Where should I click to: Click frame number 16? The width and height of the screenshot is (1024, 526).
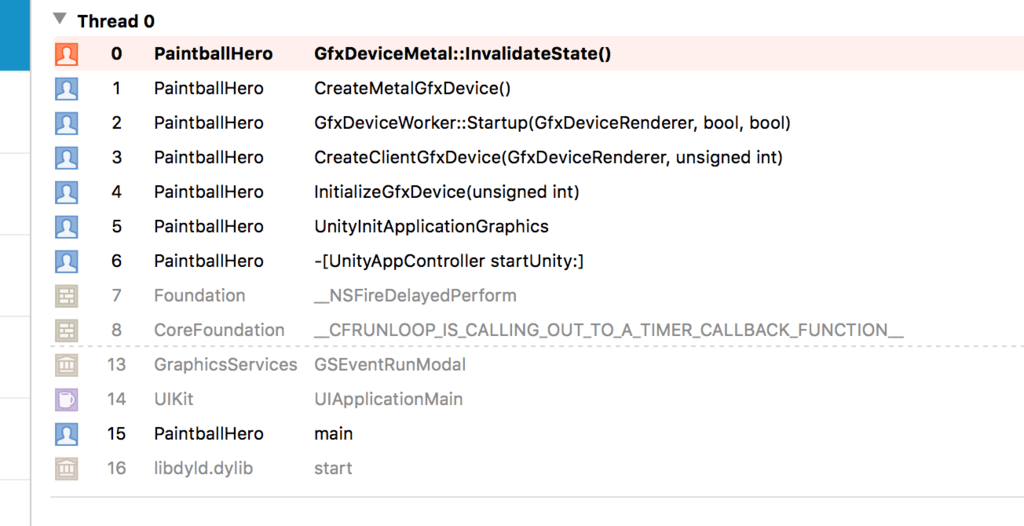coord(116,468)
